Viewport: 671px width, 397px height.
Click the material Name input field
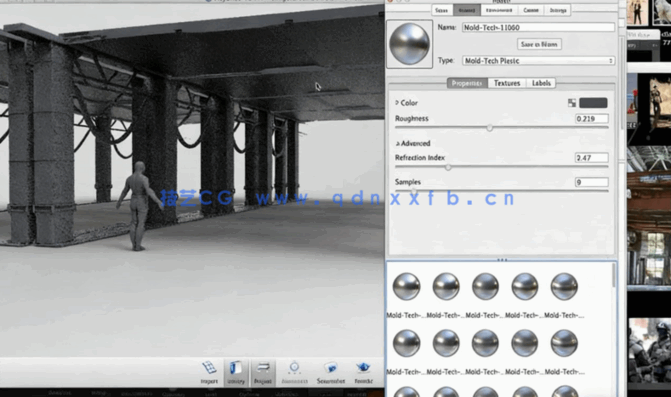pyautogui.click(x=538, y=27)
